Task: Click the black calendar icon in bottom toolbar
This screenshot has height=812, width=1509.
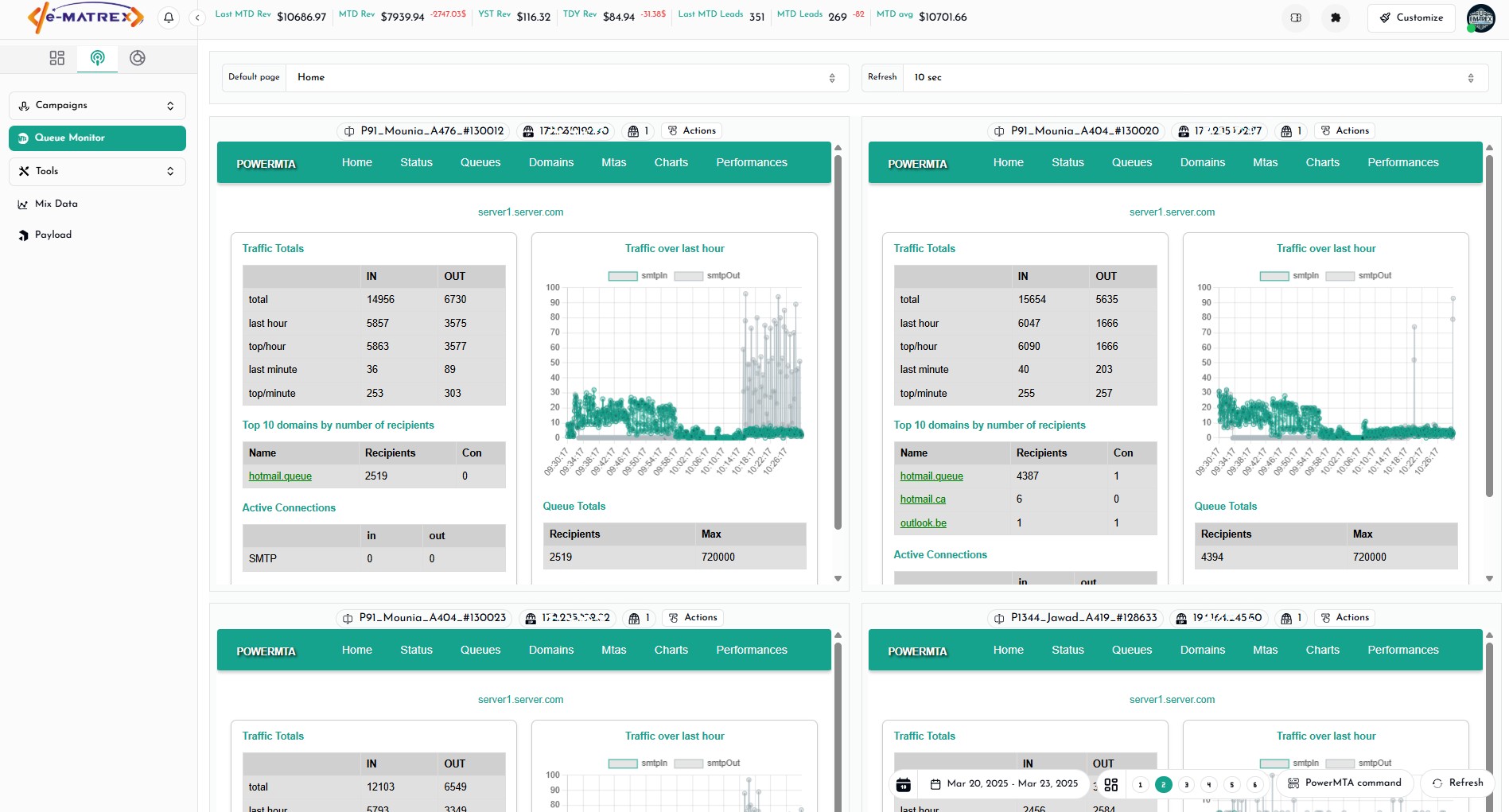Action: 904,784
